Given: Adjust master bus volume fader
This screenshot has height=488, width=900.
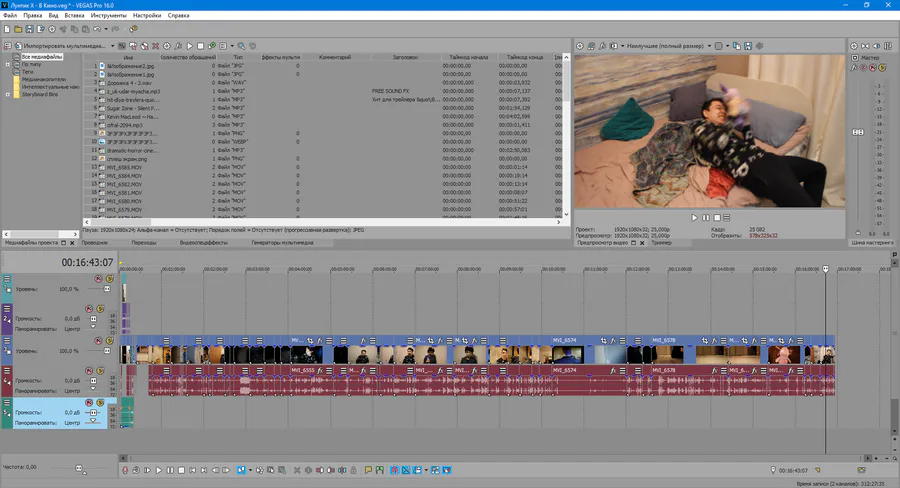Looking at the screenshot, I should click(858, 132).
